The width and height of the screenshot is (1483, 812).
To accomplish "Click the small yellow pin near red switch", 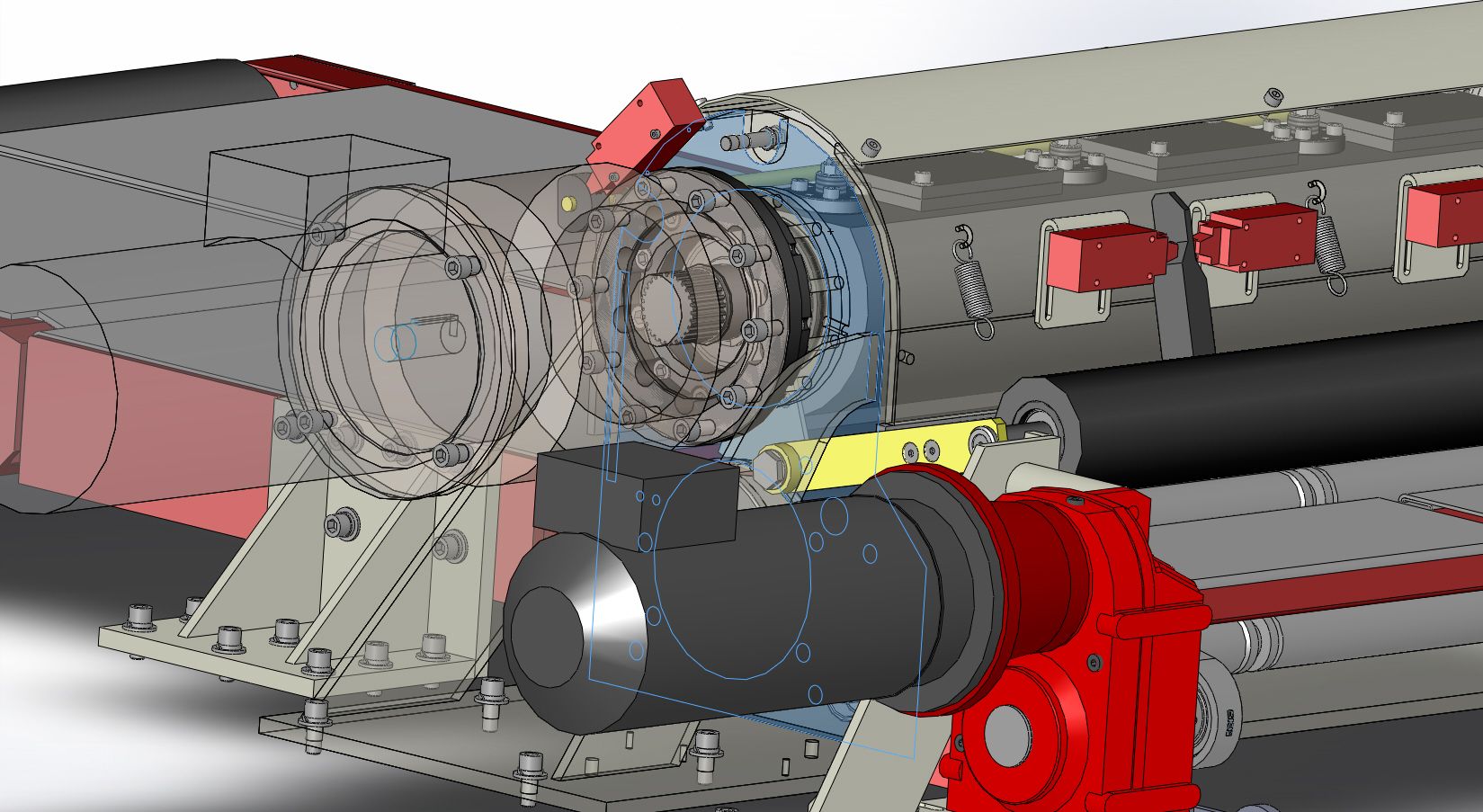I will click(568, 202).
